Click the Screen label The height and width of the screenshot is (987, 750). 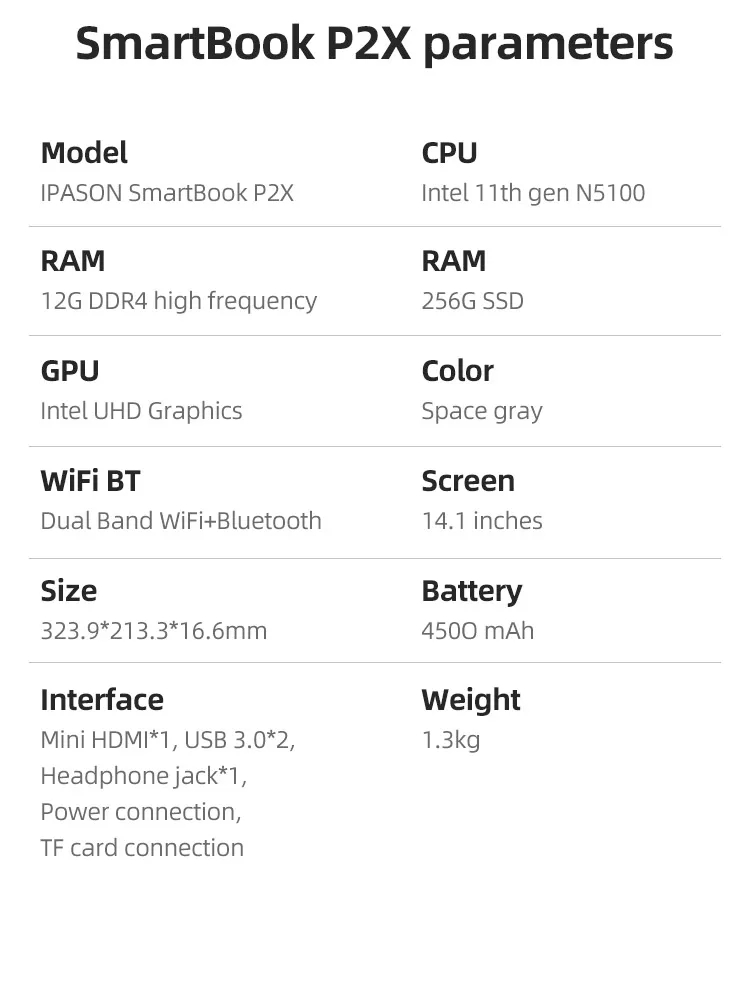click(x=468, y=481)
